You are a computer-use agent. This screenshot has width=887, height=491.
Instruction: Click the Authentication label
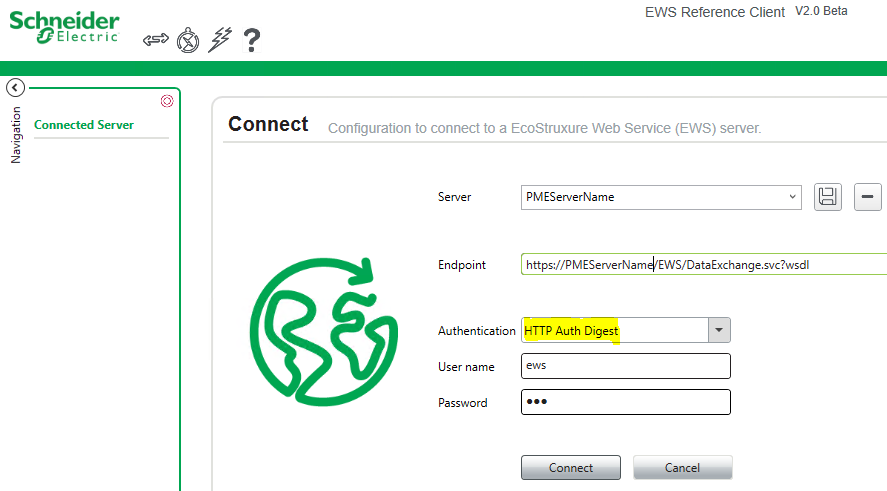point(476,331)
